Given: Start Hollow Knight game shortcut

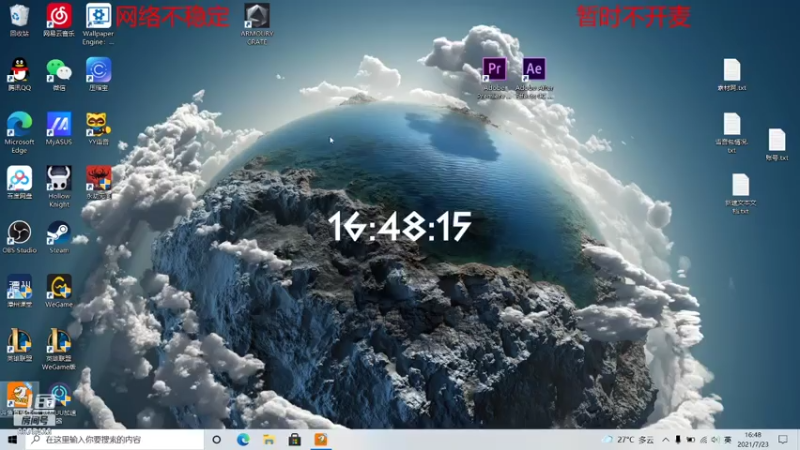Looking at the screenshot, I should point(59,187).
